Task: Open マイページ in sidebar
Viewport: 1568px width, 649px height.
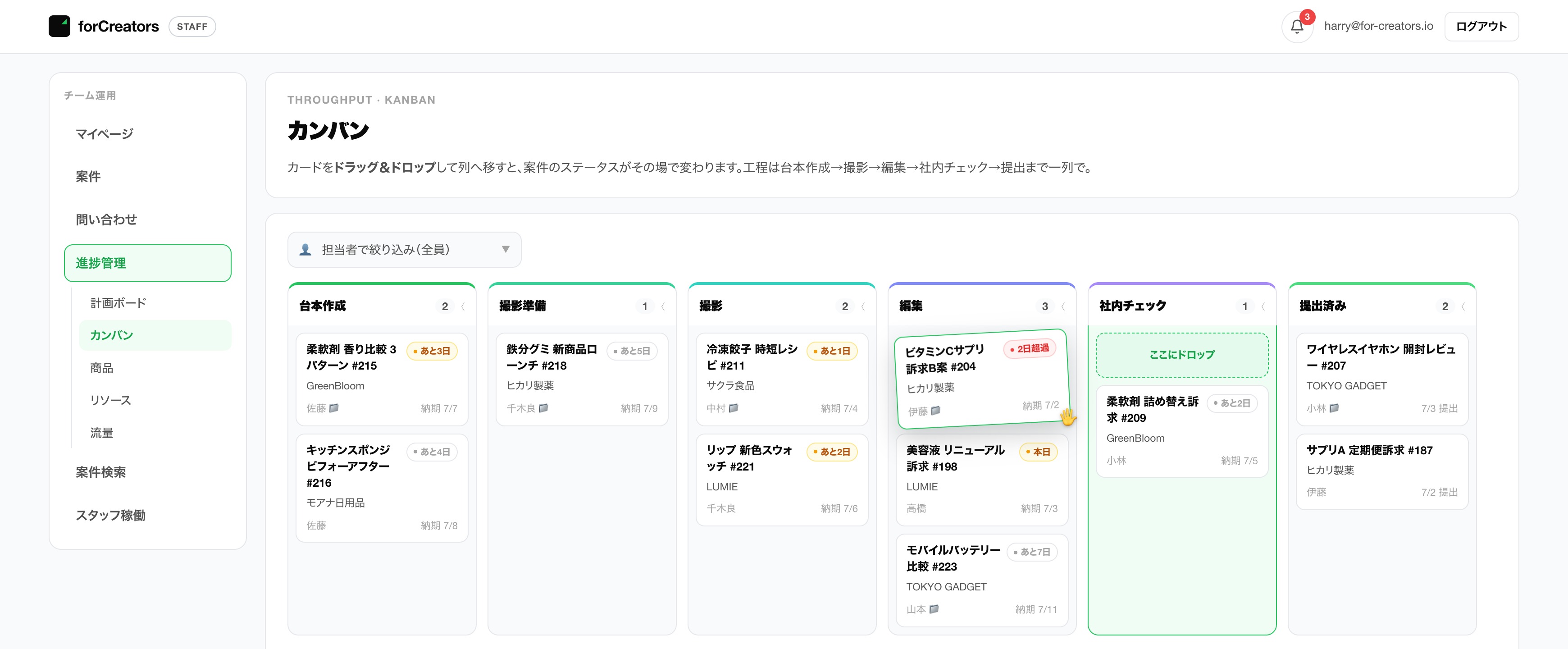Action: pos(147,134)
